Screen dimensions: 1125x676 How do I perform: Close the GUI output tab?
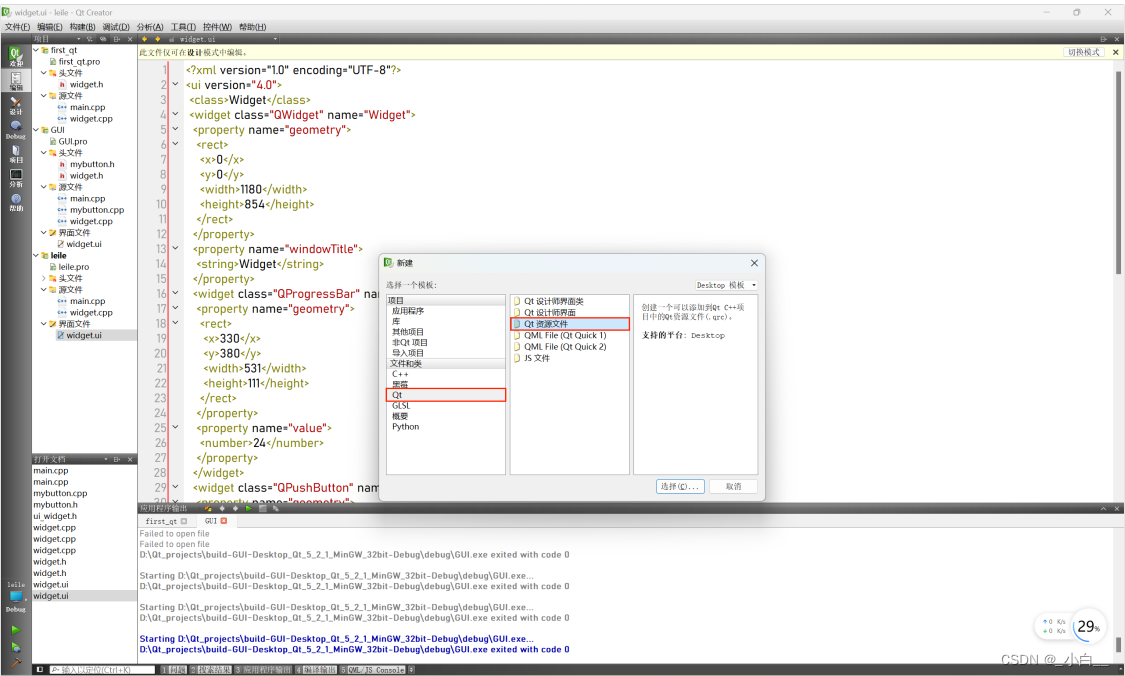224,521
